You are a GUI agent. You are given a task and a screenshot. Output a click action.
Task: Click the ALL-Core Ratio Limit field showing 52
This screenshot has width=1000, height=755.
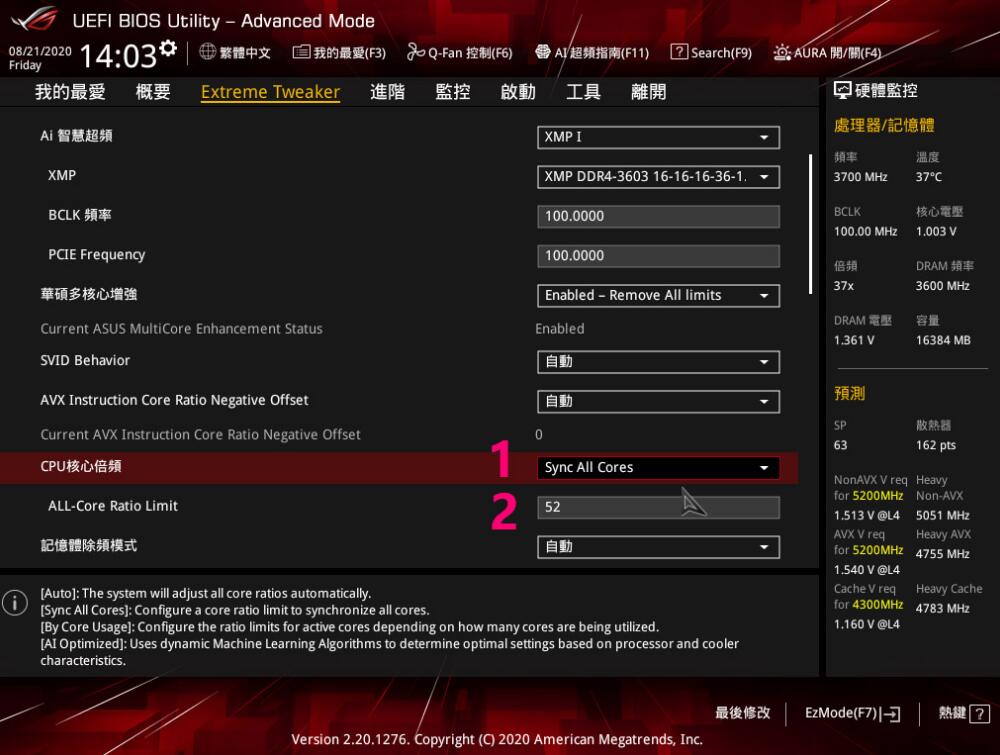[658, 507]
